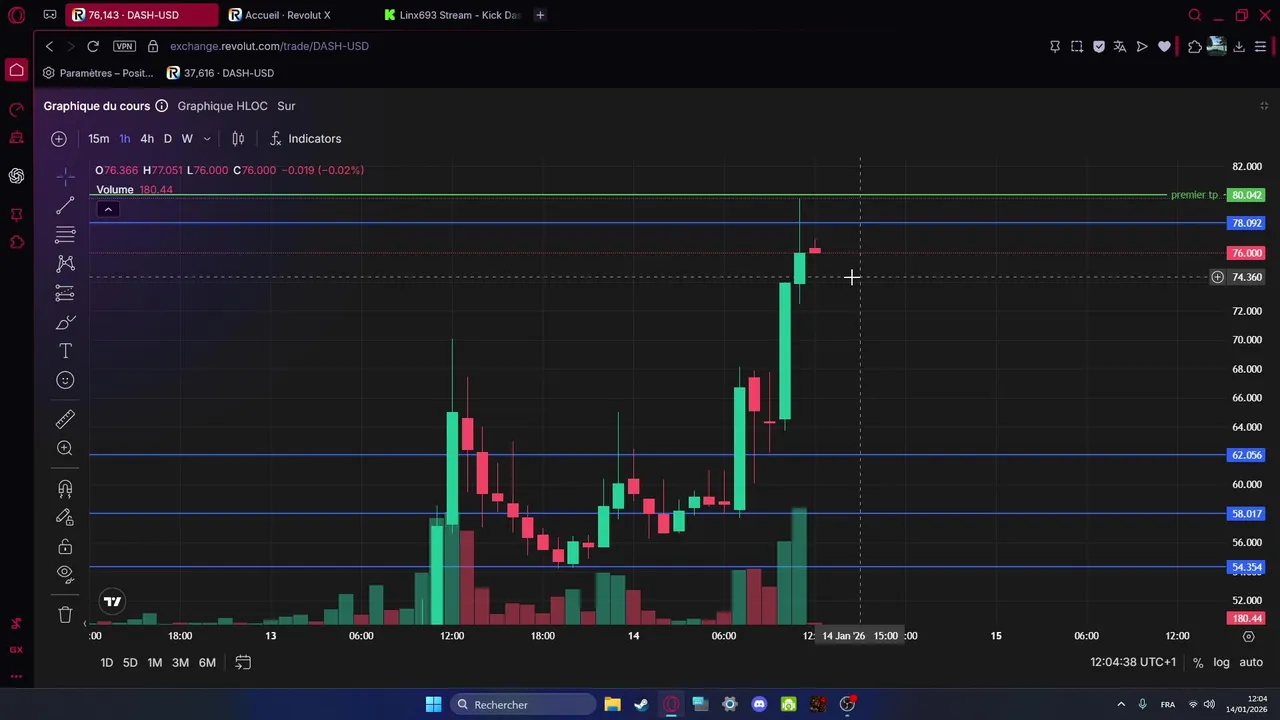Open the snapshot capture tool in toolbar

(1077, 46)
